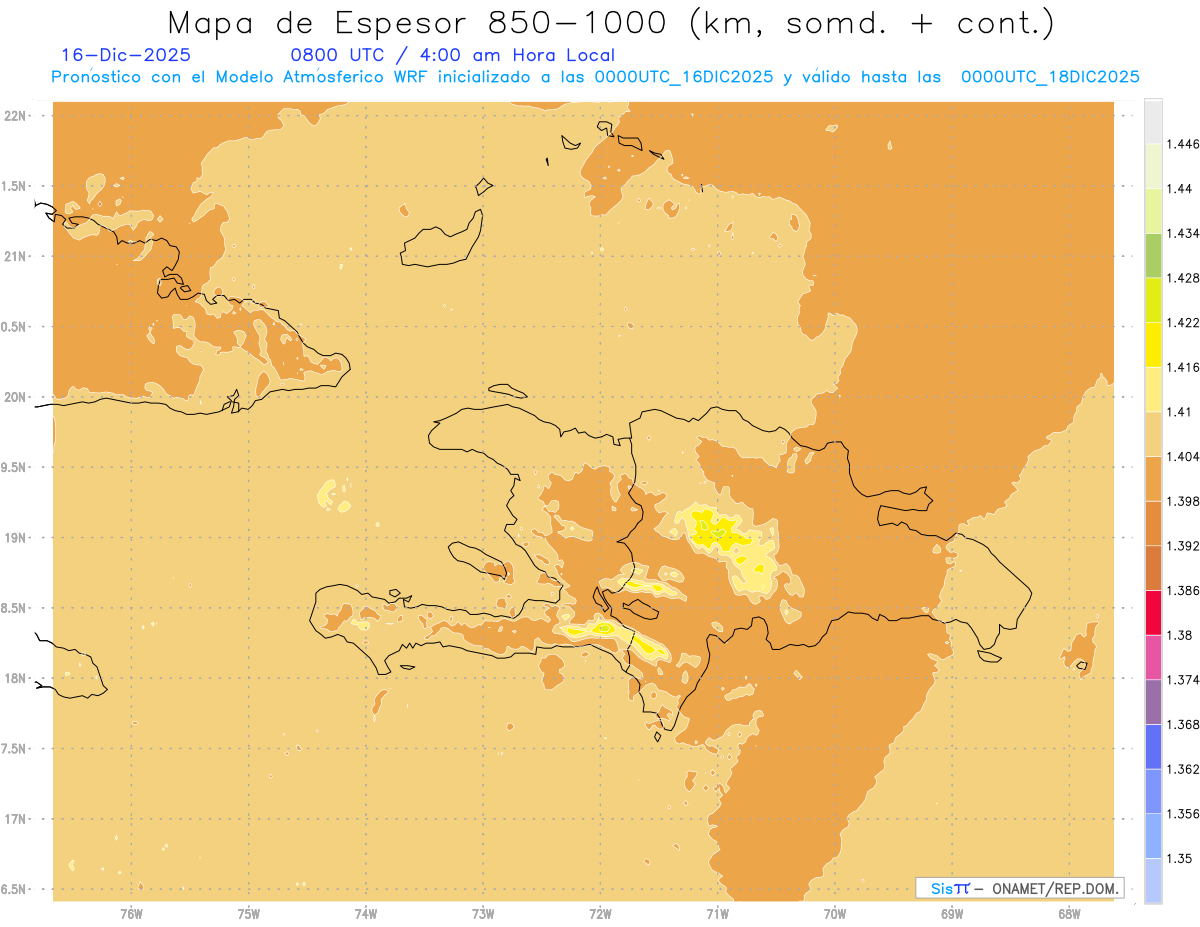
Task: Click the legend value '1.356'
Action: (x=1183, y=814)
